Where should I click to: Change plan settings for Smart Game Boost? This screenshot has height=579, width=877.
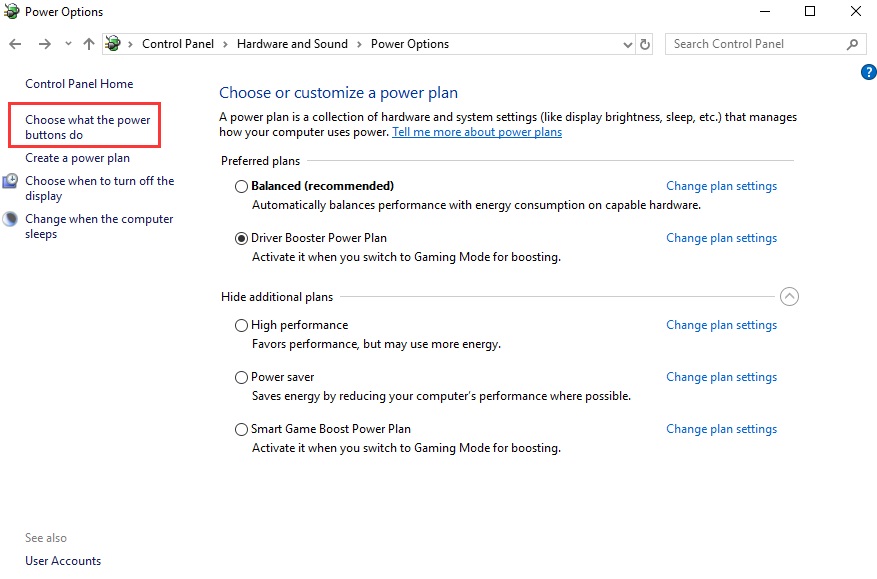pos(722,429)
